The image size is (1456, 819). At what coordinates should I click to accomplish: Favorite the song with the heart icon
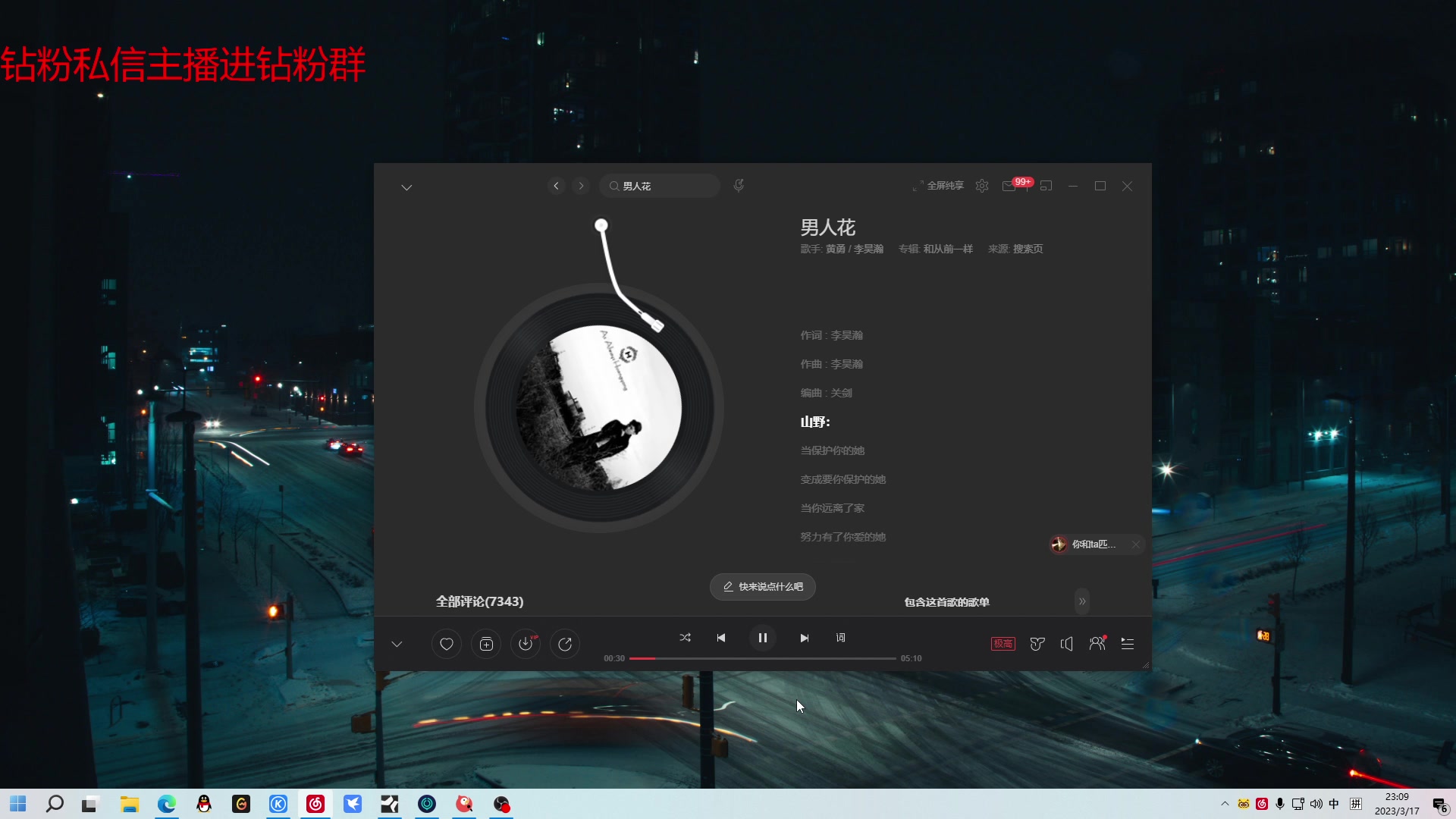point(446,643)
